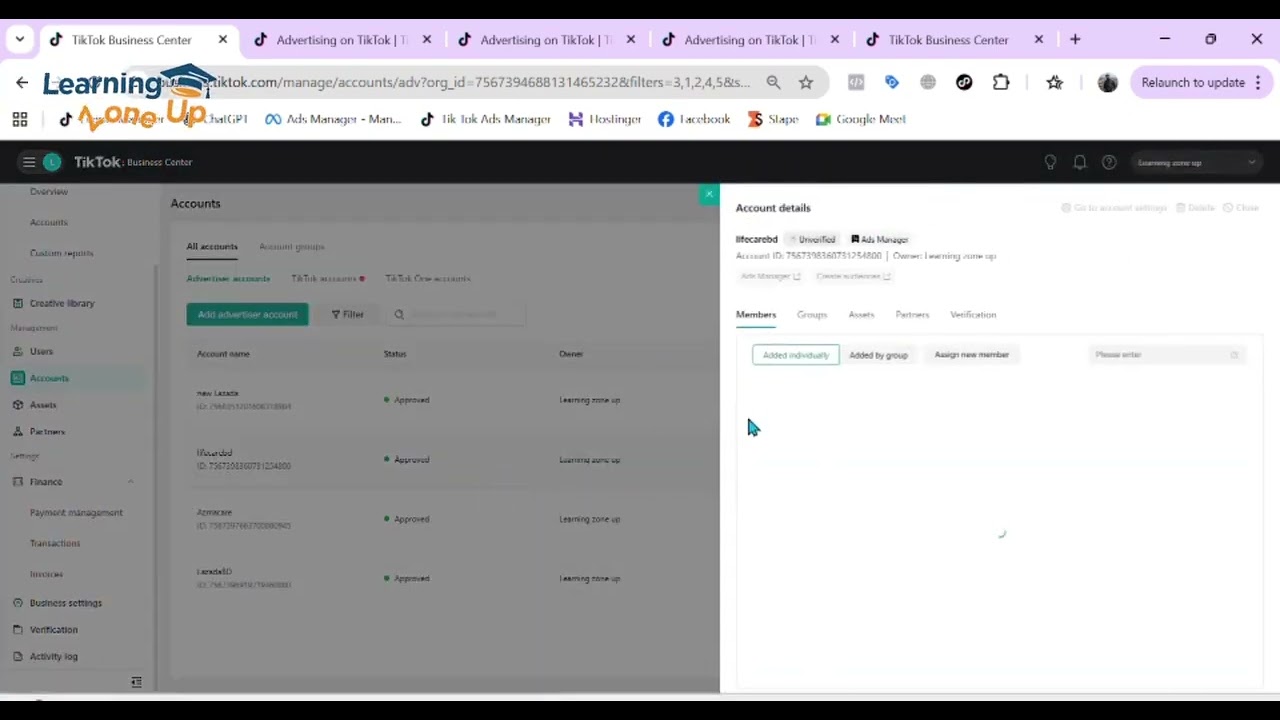This screenshot has width=1280, height=720.
Task: Collapse the Finance section chevron
Action: 130,482
